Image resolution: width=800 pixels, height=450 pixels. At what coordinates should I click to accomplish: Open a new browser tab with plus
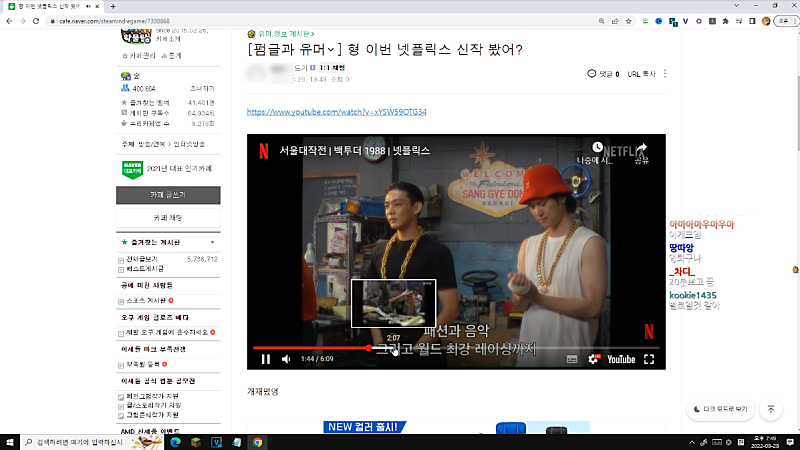(113, 7)
